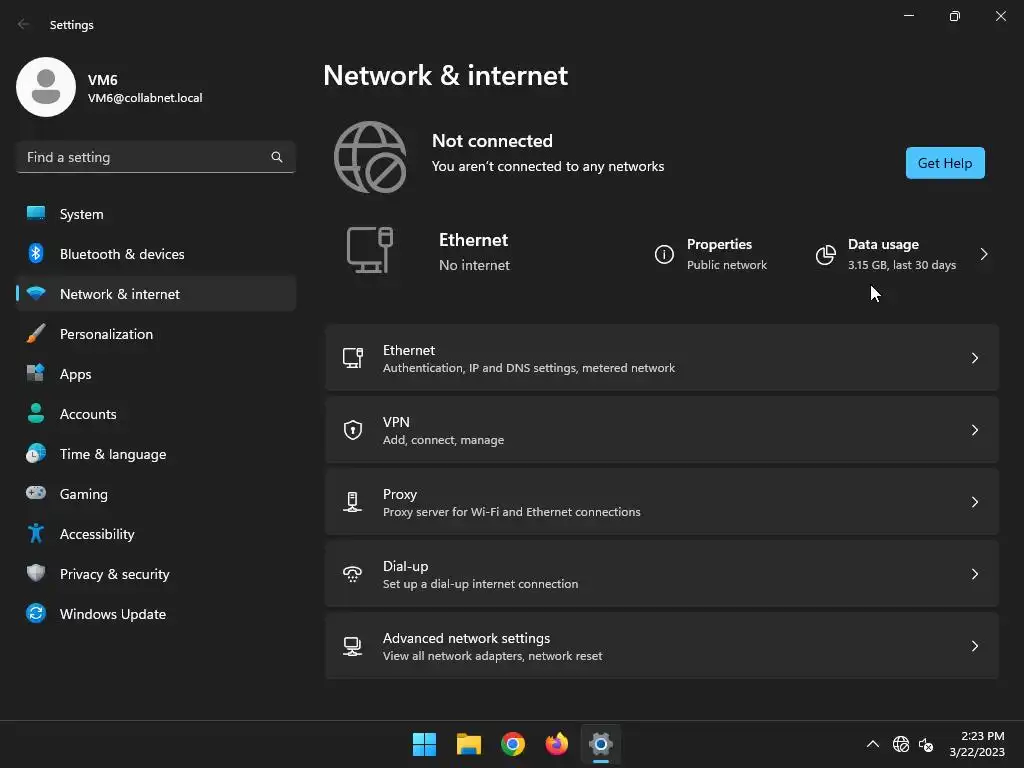Image resolution: width=1024 pixels, height=768 pixels.
Task: Open Windows Update section
Action: tap(112, 614)
